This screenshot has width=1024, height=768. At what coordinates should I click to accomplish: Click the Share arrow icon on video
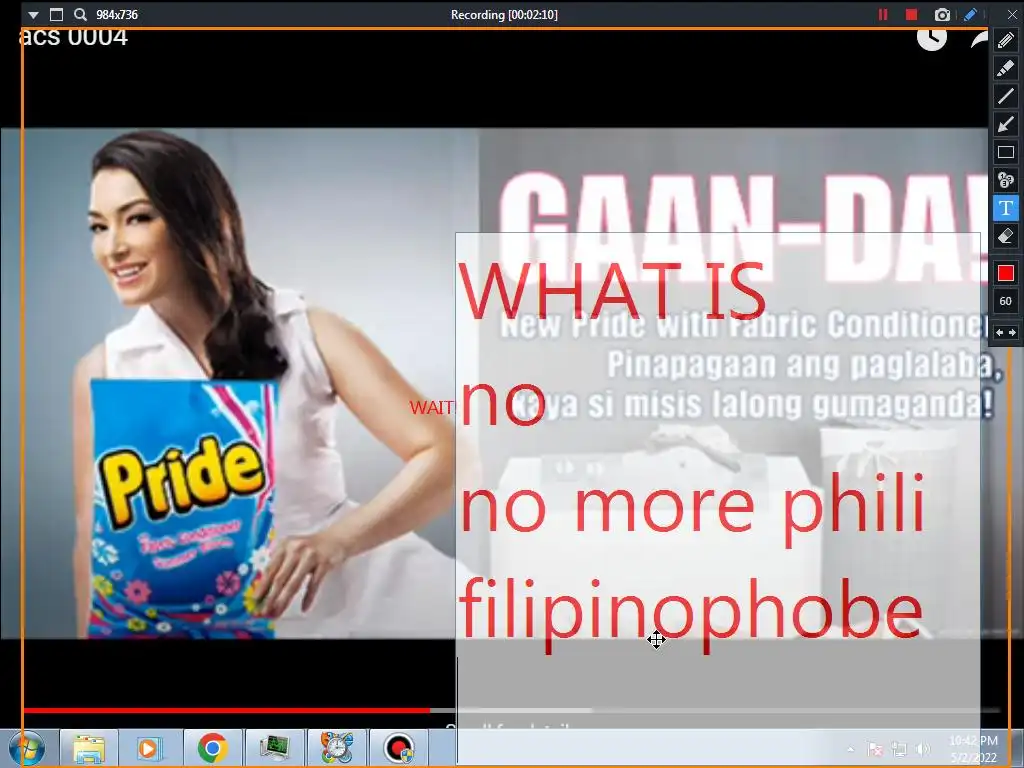pos(979,39)
